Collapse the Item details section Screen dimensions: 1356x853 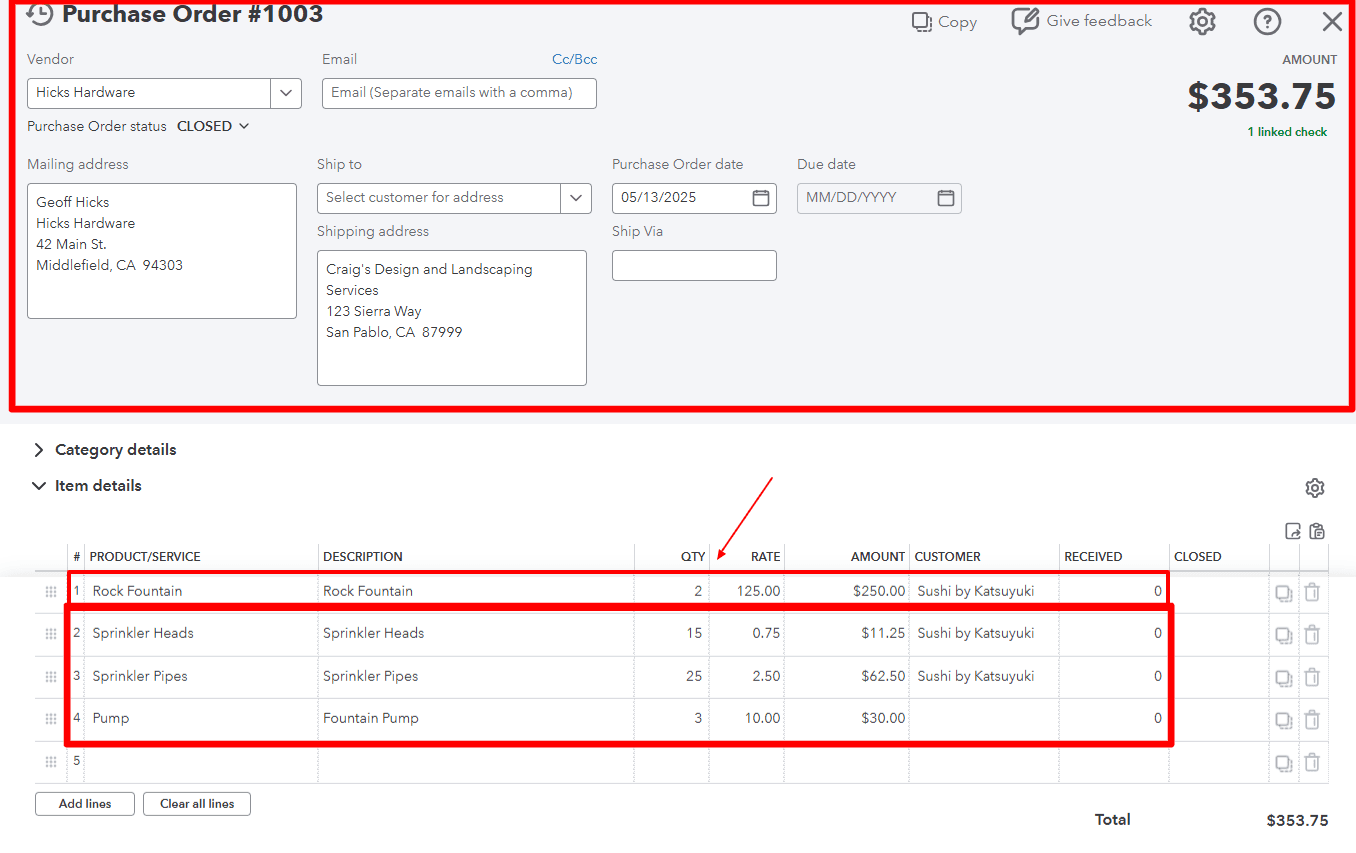(x=38, y=486)
